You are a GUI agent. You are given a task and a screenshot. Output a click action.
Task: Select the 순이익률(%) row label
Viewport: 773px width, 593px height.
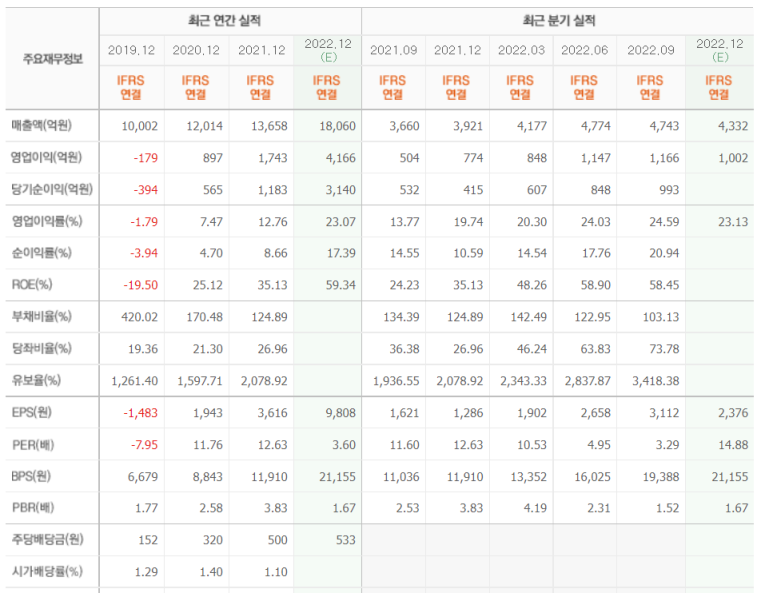pos(41,253)
